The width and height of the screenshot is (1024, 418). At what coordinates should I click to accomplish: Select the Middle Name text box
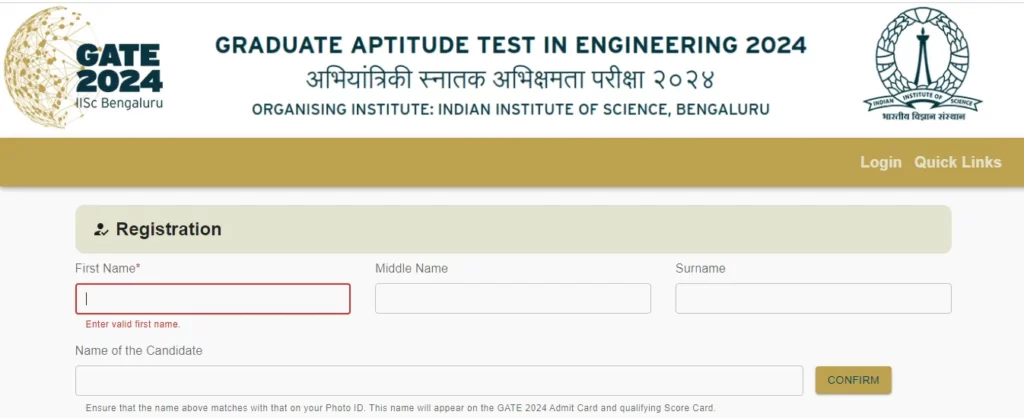(513, 298)
